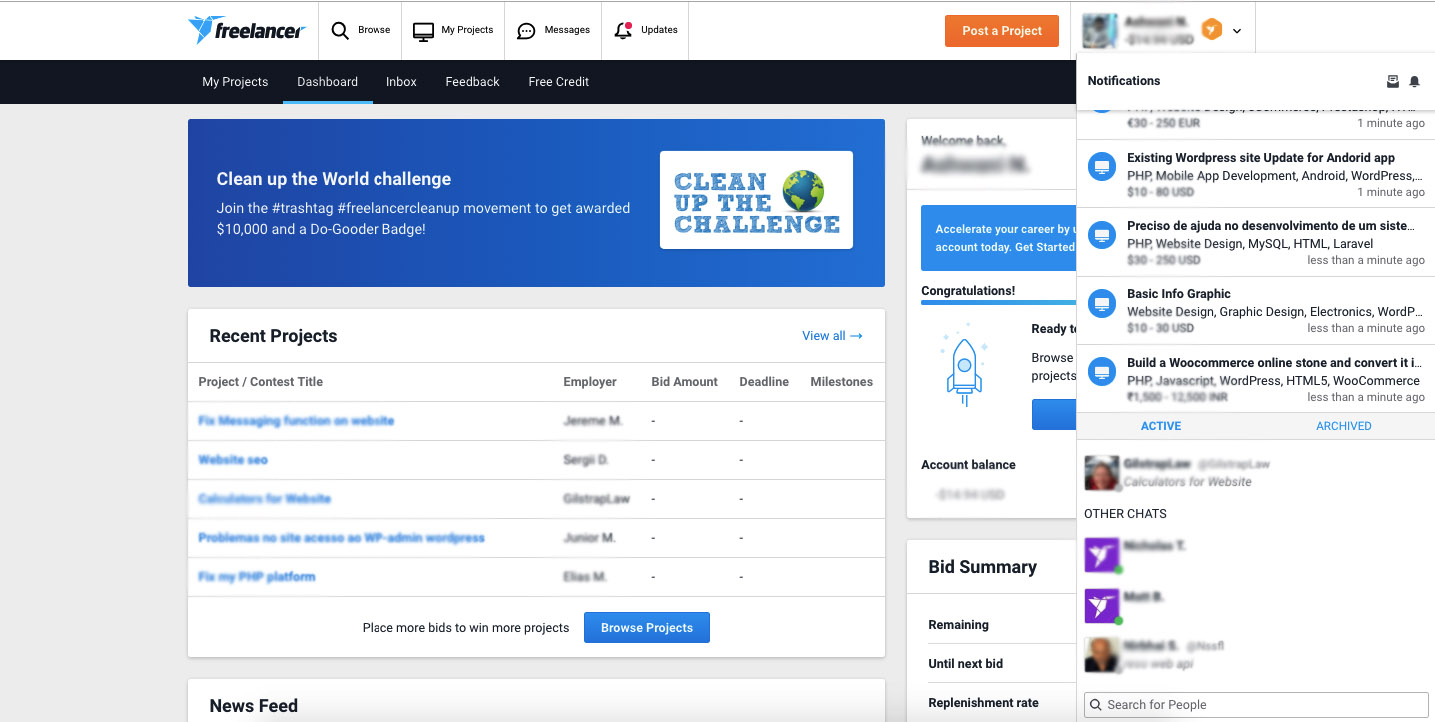Open Fix my PHP platform project
Screen dimensions: 1435x722
coord(257,577)
